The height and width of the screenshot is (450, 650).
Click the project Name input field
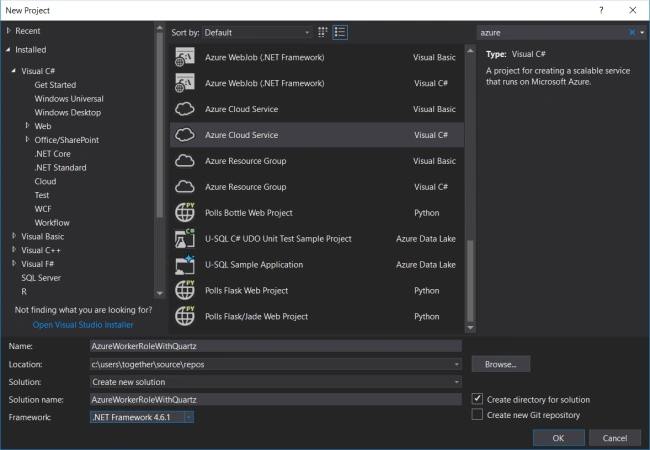point(276,346)
